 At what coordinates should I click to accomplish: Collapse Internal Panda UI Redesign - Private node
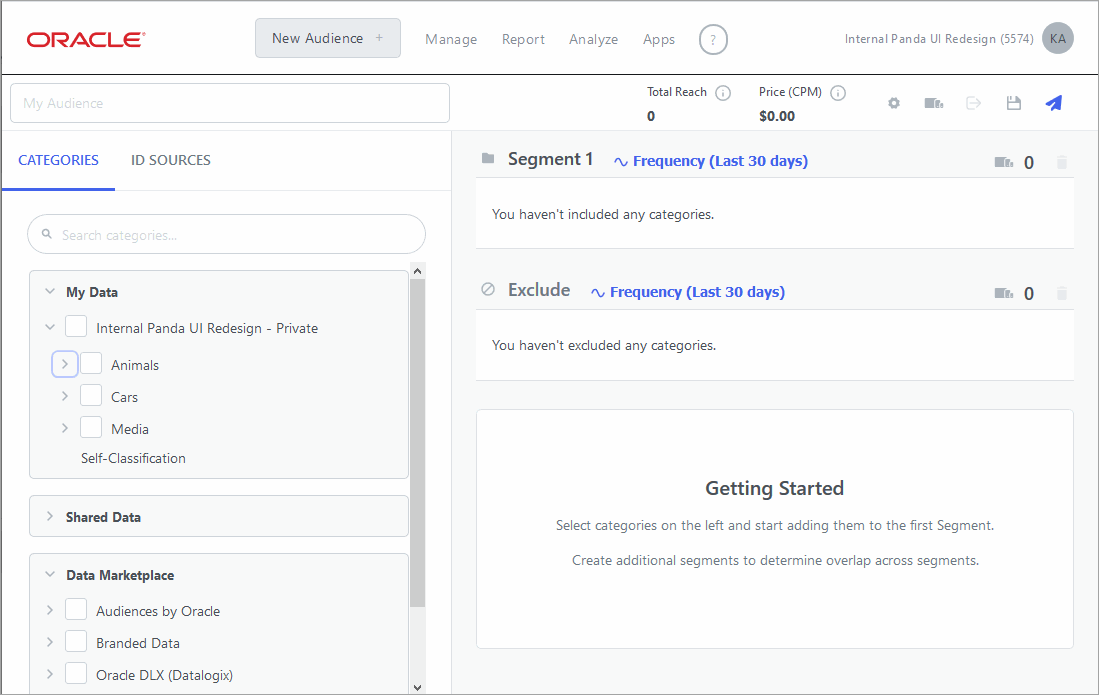50,327
